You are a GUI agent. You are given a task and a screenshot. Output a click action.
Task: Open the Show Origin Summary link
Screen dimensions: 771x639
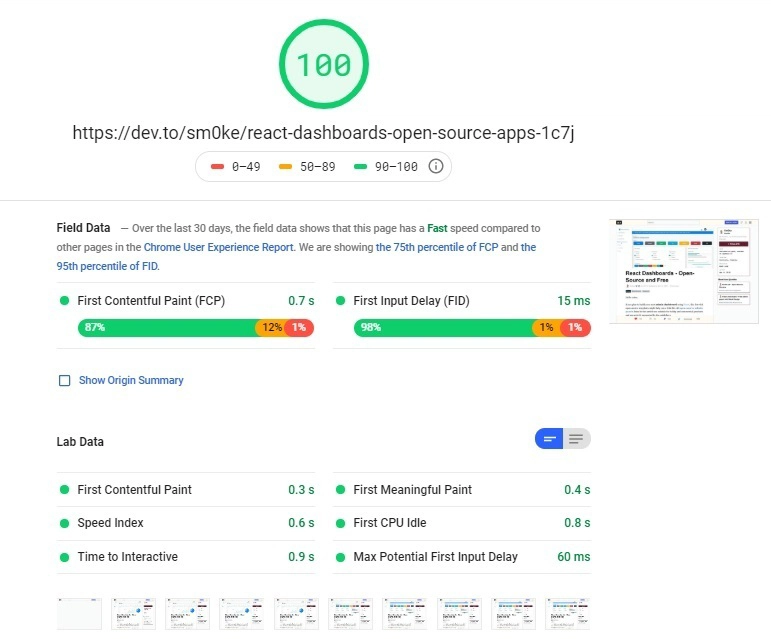(x=131, y=380)
